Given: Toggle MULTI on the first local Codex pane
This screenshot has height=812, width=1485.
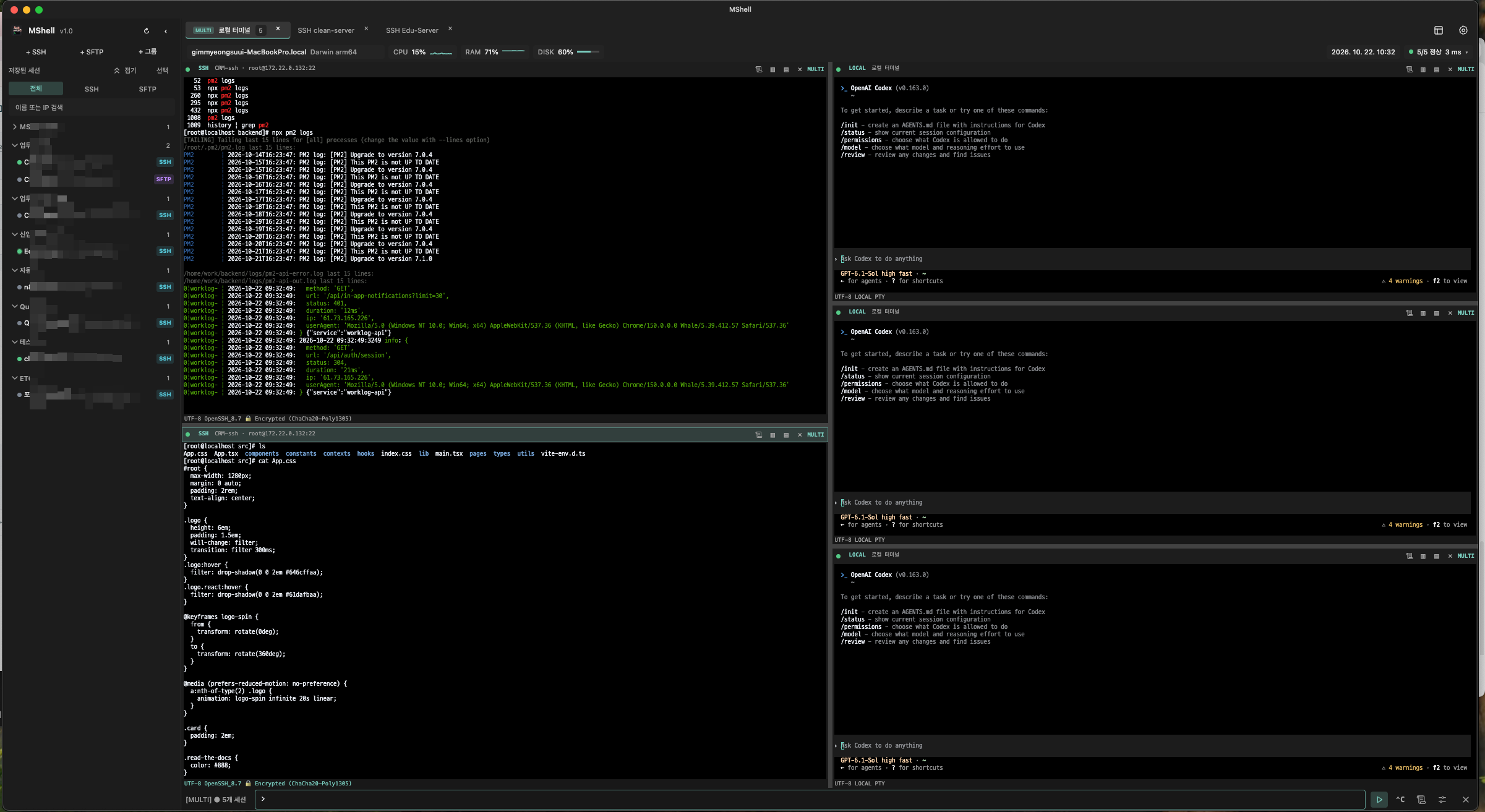Looking at the screenshot, I should pos(1466,69).
